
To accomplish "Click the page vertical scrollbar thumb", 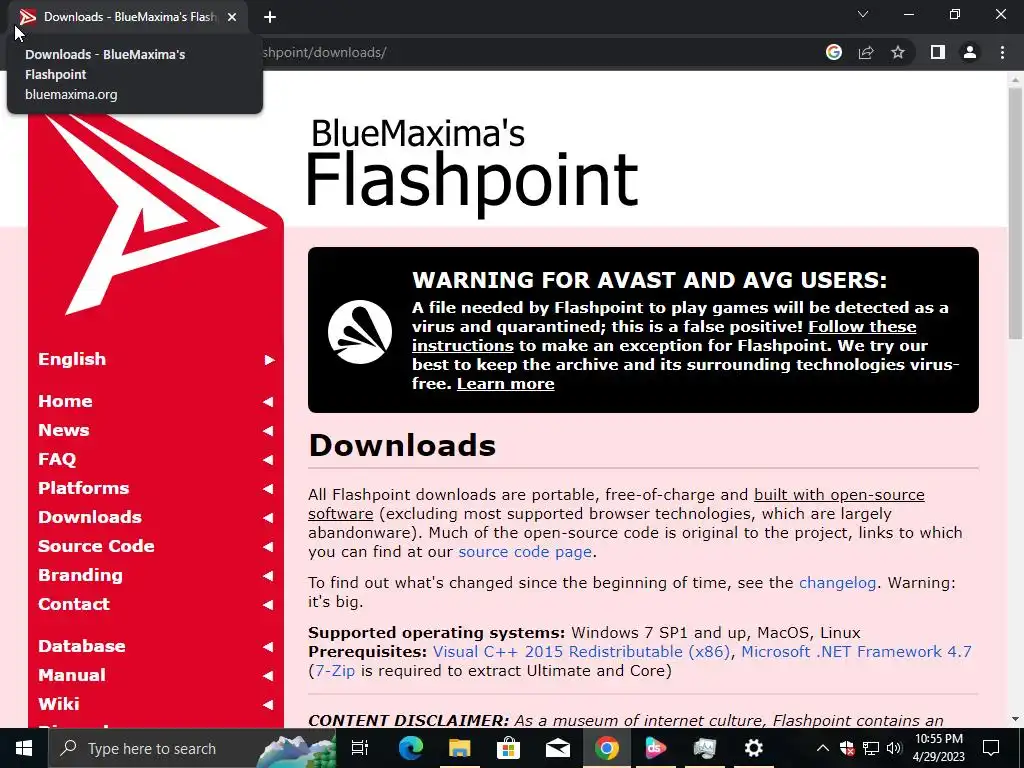I will click(1015, 212).
